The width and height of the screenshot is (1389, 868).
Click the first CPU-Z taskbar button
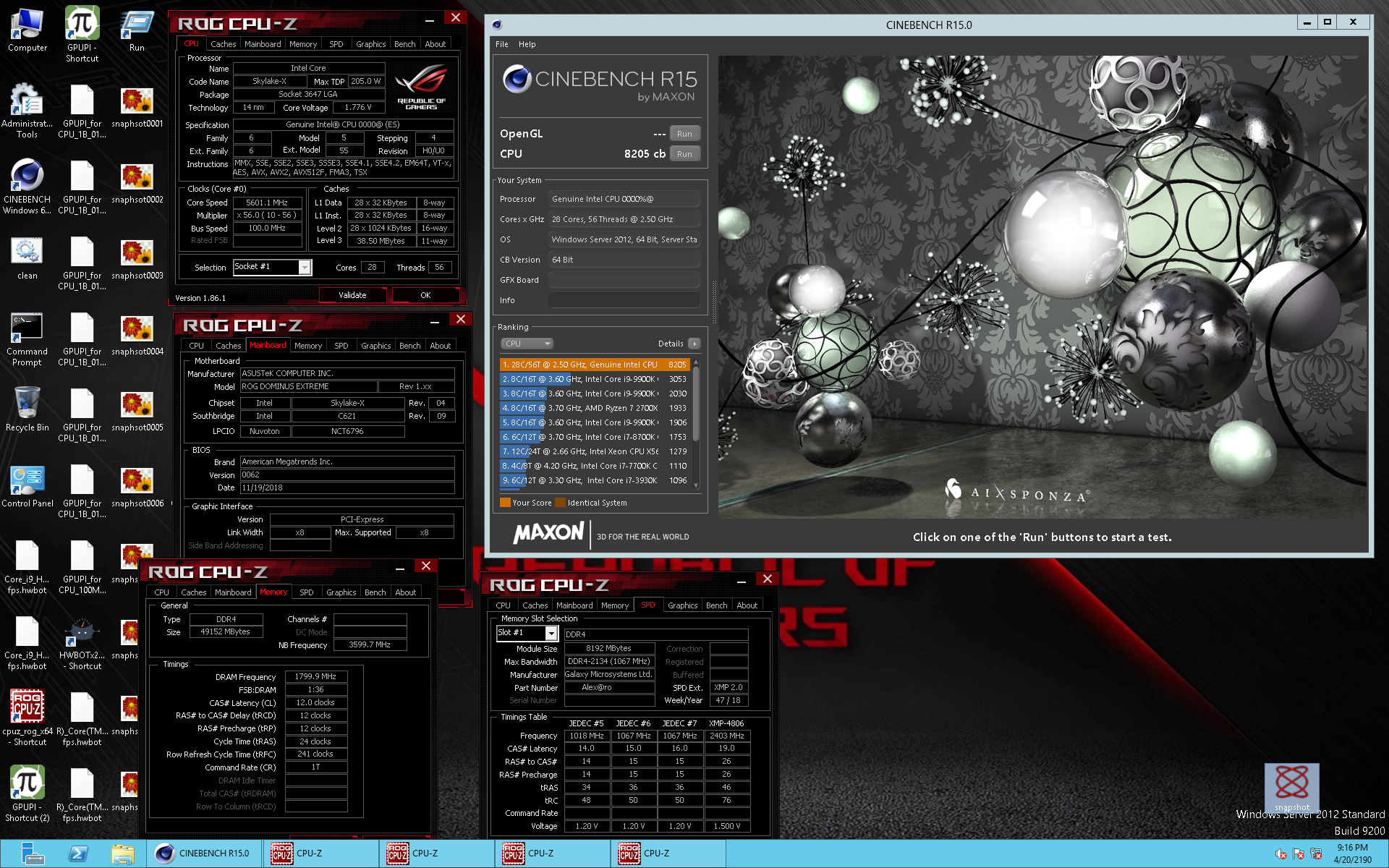pos(320,854)
